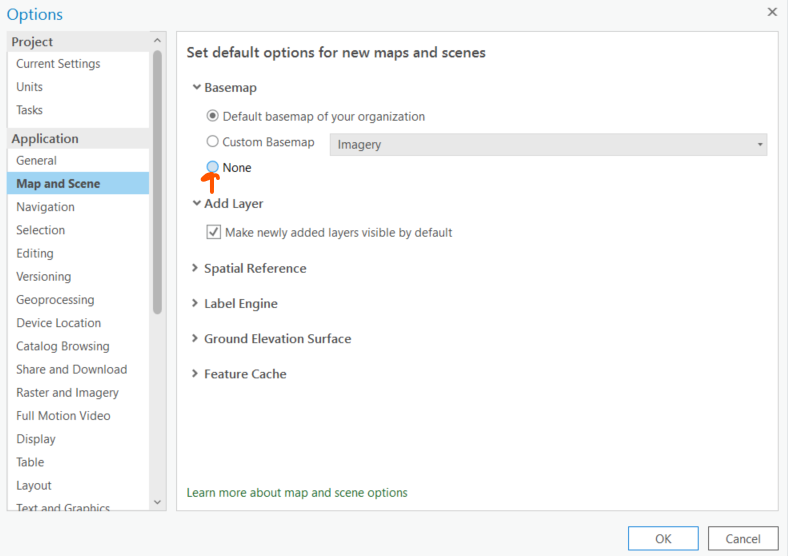Close the Options dialog window
788x556 pixels.
click(x=771, y=12)
